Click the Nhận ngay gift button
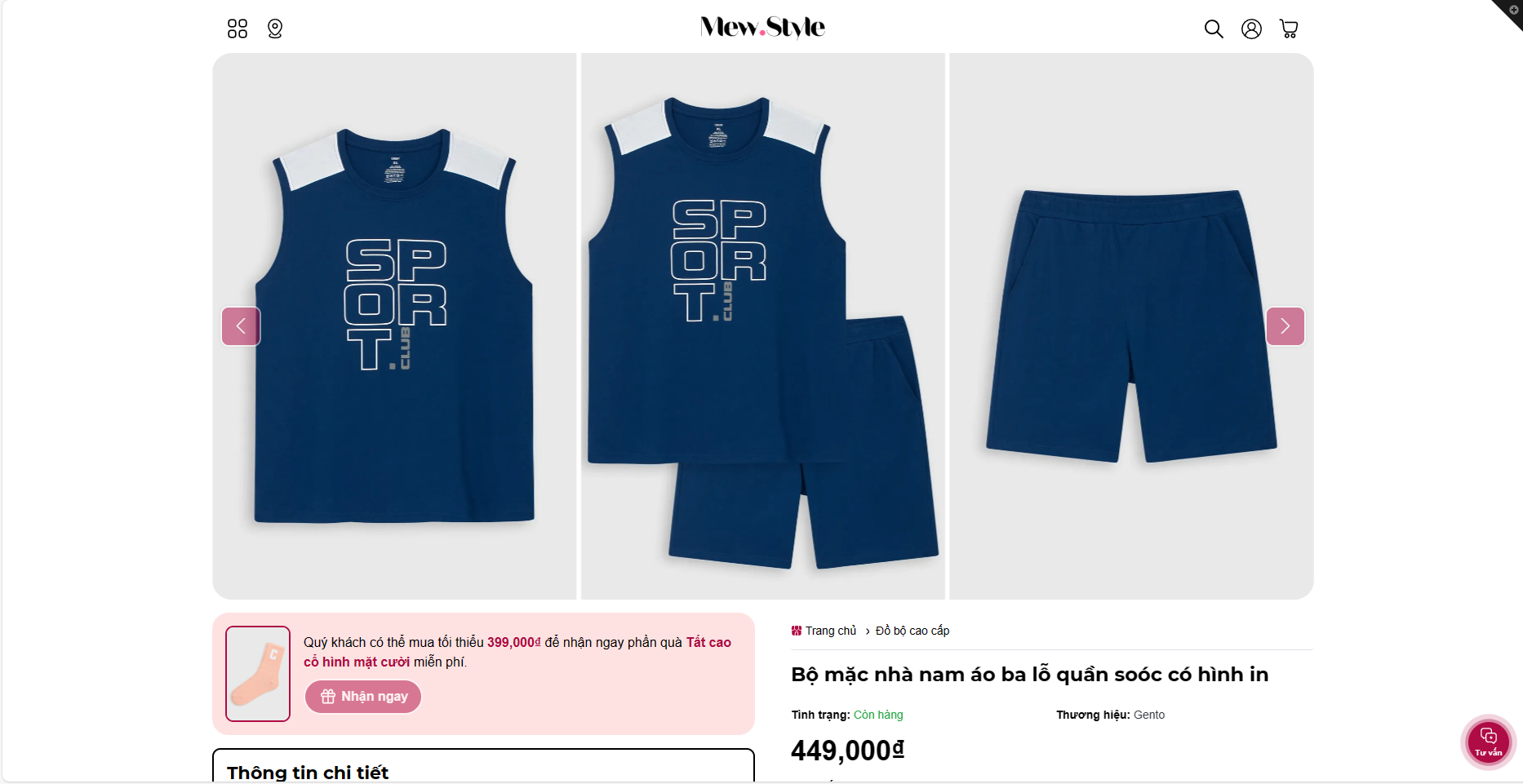 [x=363, y=697]
